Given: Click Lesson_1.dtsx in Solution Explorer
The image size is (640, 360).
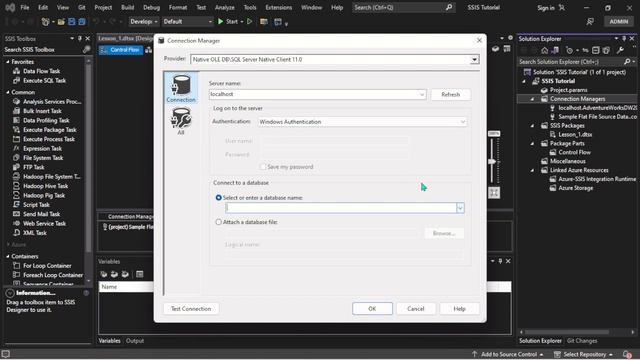Looking at the screenshot, I should tap(575, 135).
